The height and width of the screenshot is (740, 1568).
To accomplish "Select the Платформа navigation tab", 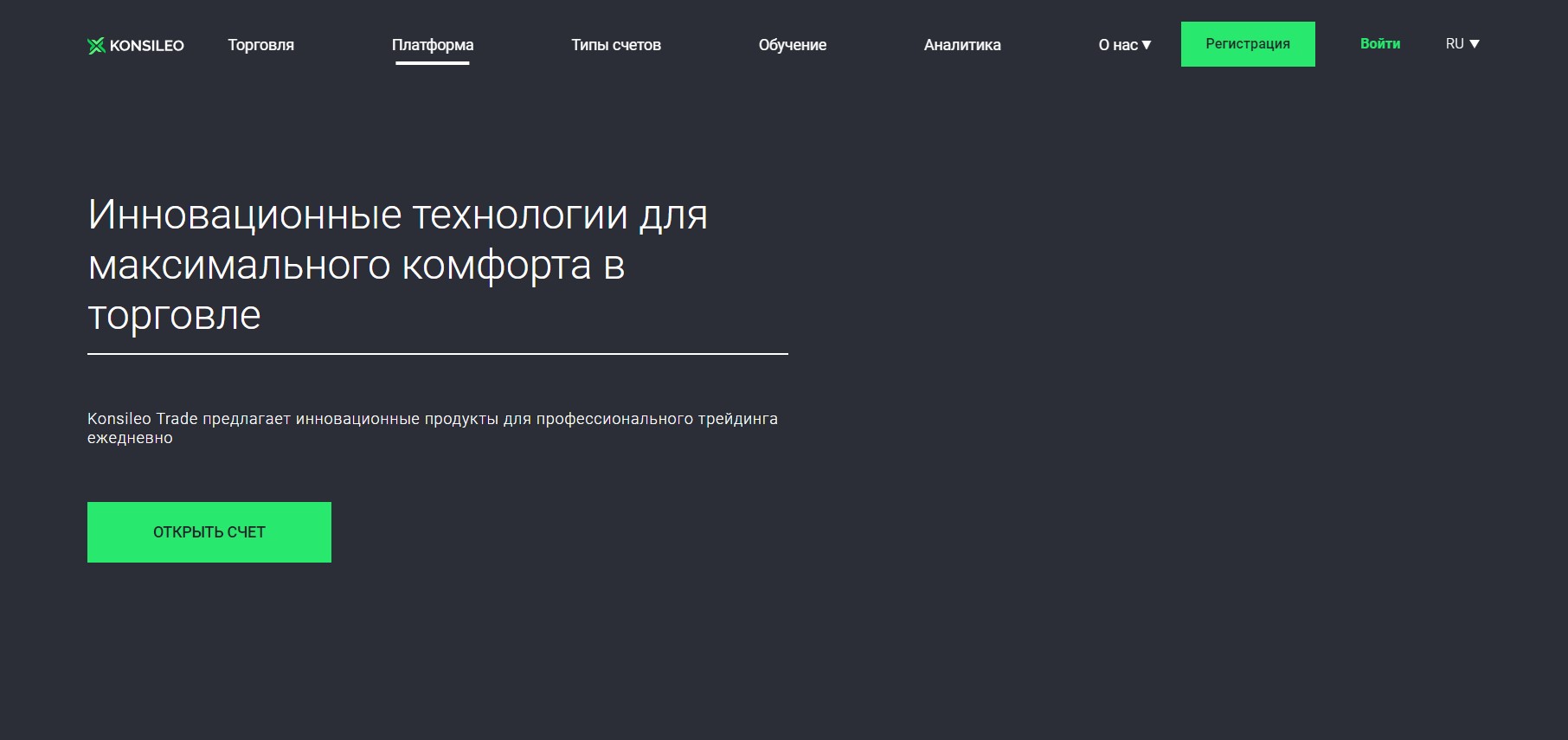I will pos(433,45).
